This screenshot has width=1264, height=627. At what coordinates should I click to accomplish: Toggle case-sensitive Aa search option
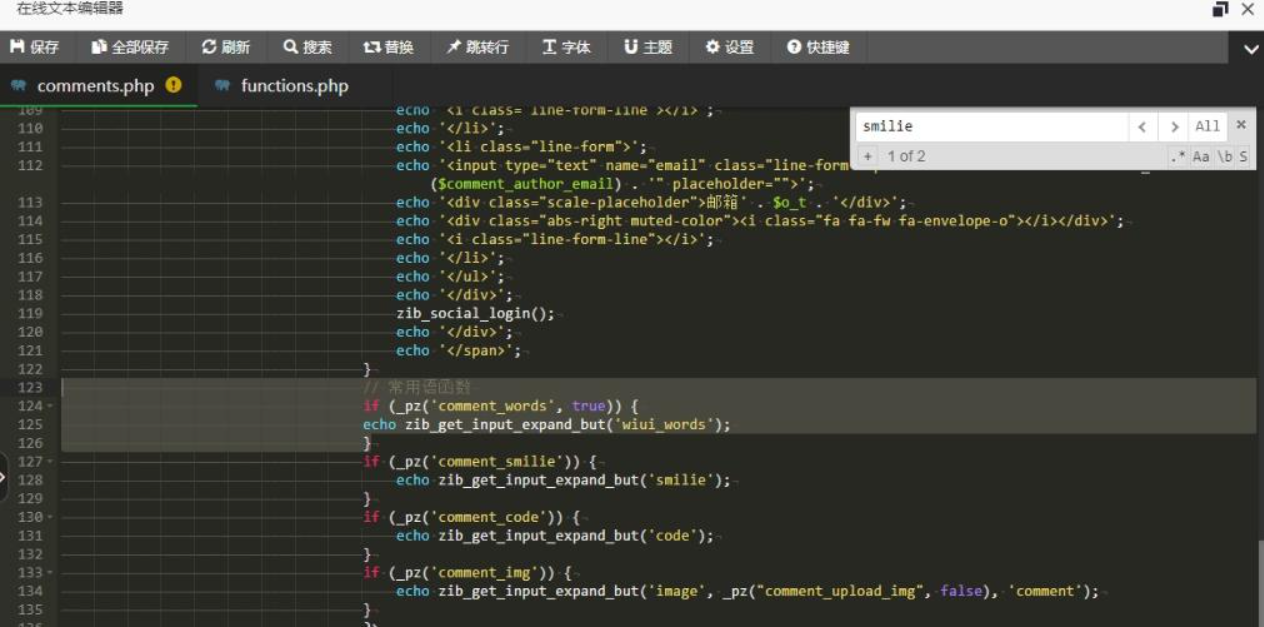tap(1201, 156)
